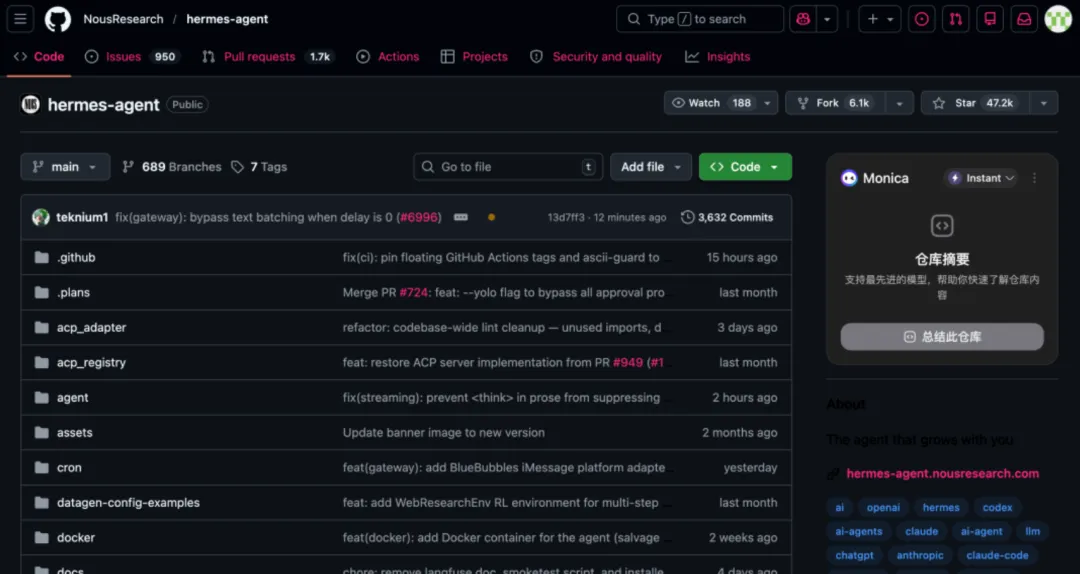Open the notifications inbox icon
This screenshot has height=574, width=1080.
pyautogui.click(x=1024, y=19)
